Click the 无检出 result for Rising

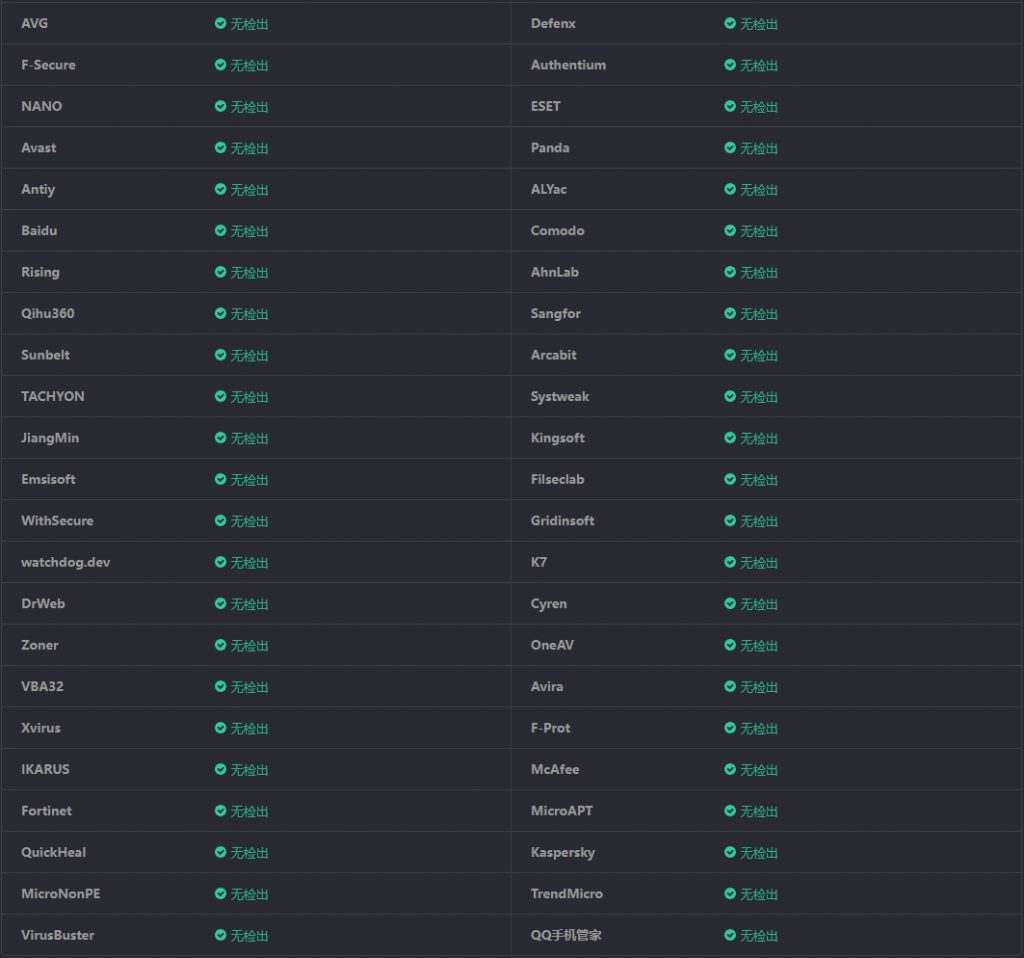click(249, 272)
